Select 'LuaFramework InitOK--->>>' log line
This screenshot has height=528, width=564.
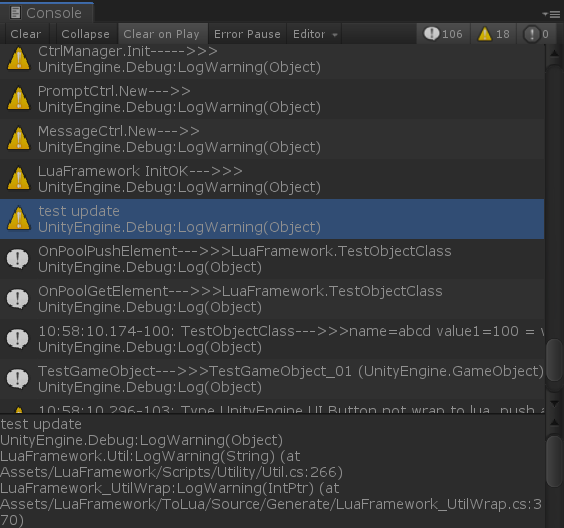tap(272, 179)
